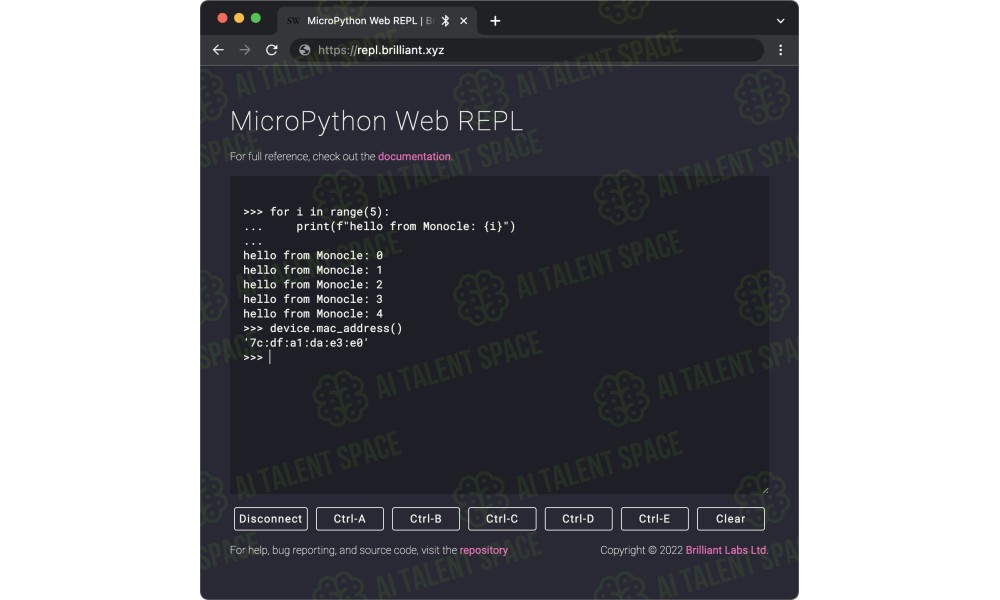Click the browser forward arrow
1000x600 pixels.
point(245,50)
